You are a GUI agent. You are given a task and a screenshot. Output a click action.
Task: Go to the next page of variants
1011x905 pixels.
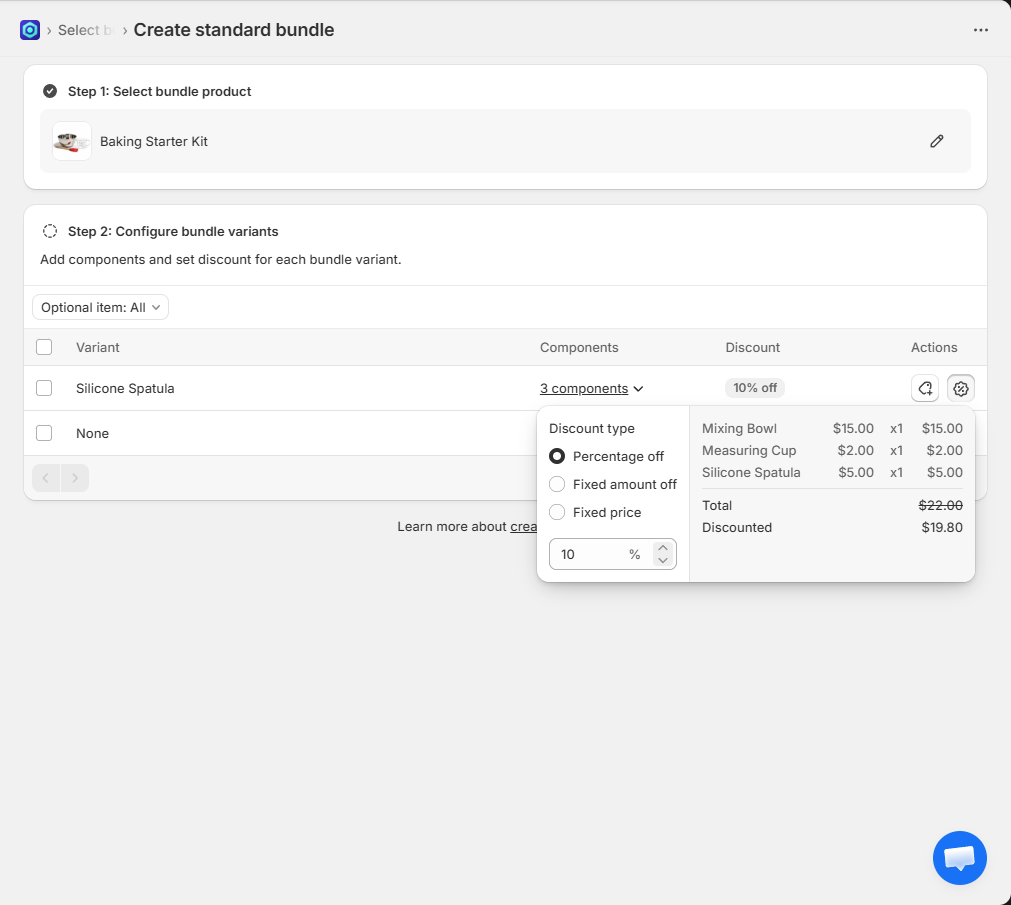pos(75,478)
